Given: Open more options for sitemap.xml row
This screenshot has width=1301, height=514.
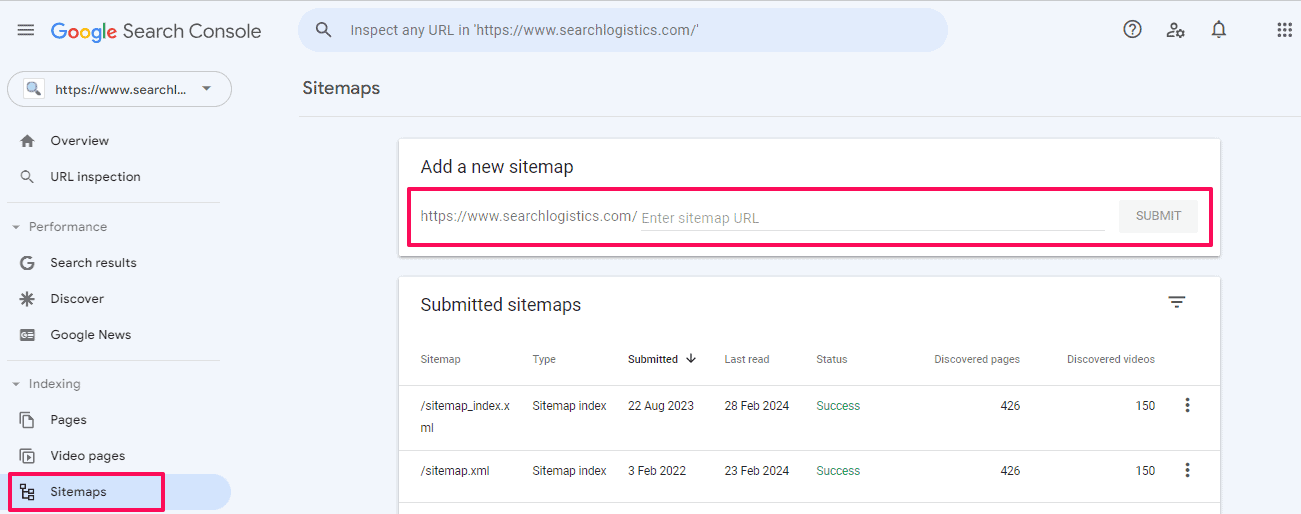Looking at the screenshot, I should pyautogui.click(x=1187, y=470).
